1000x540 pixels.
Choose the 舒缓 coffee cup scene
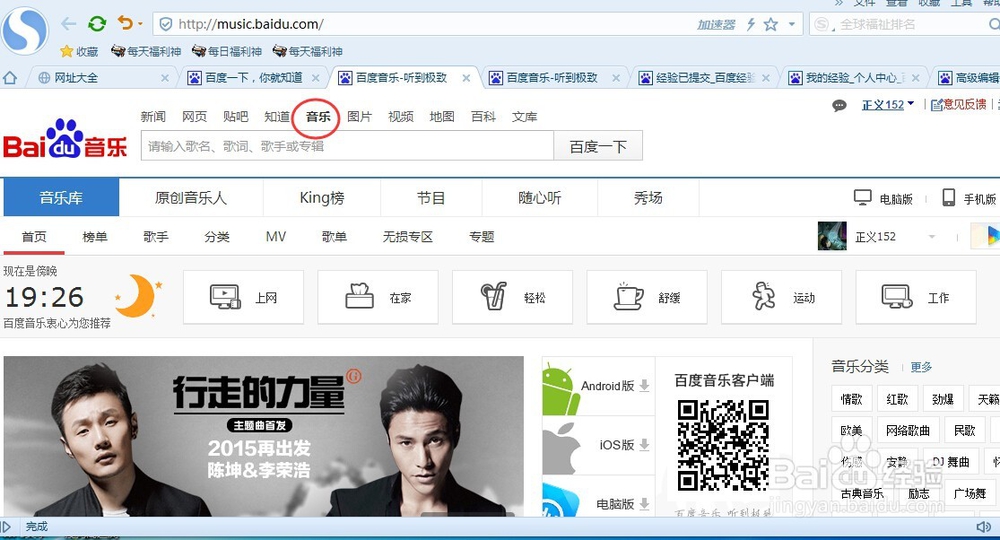(647, 297)
